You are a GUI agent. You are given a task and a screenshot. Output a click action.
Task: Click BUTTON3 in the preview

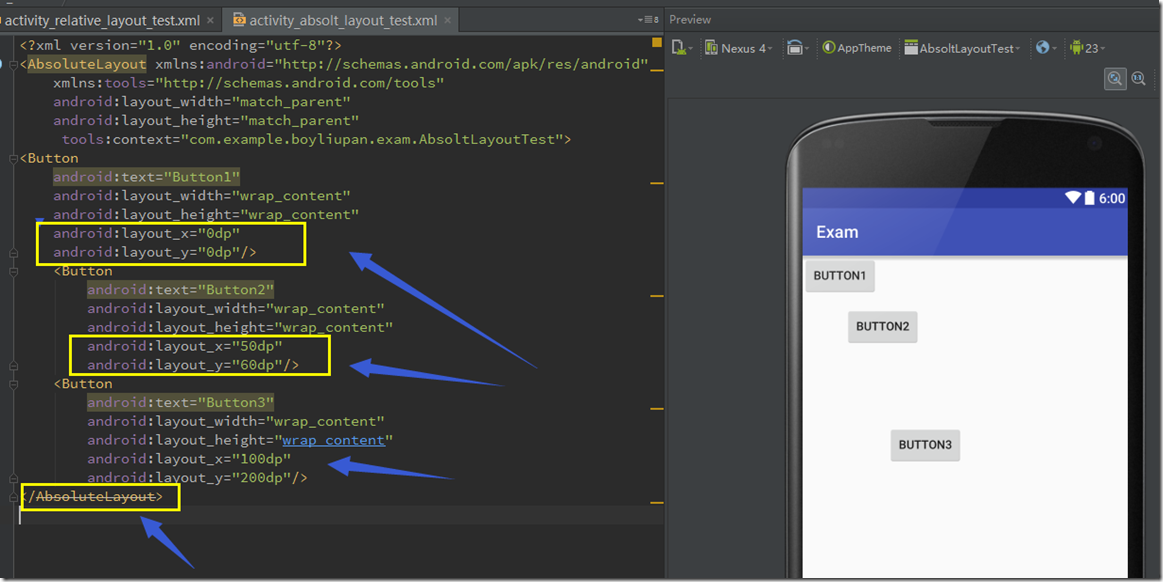(925, 445)
